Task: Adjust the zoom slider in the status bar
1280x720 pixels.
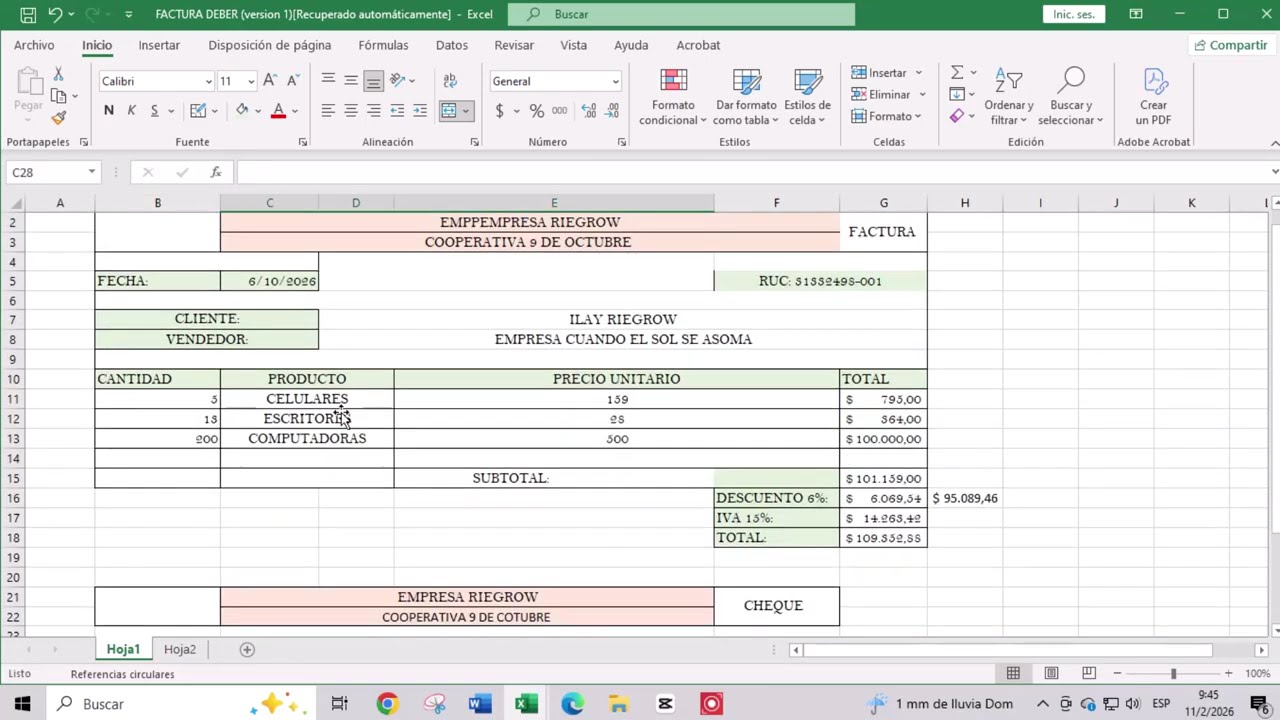Action: click(1173, 673)
